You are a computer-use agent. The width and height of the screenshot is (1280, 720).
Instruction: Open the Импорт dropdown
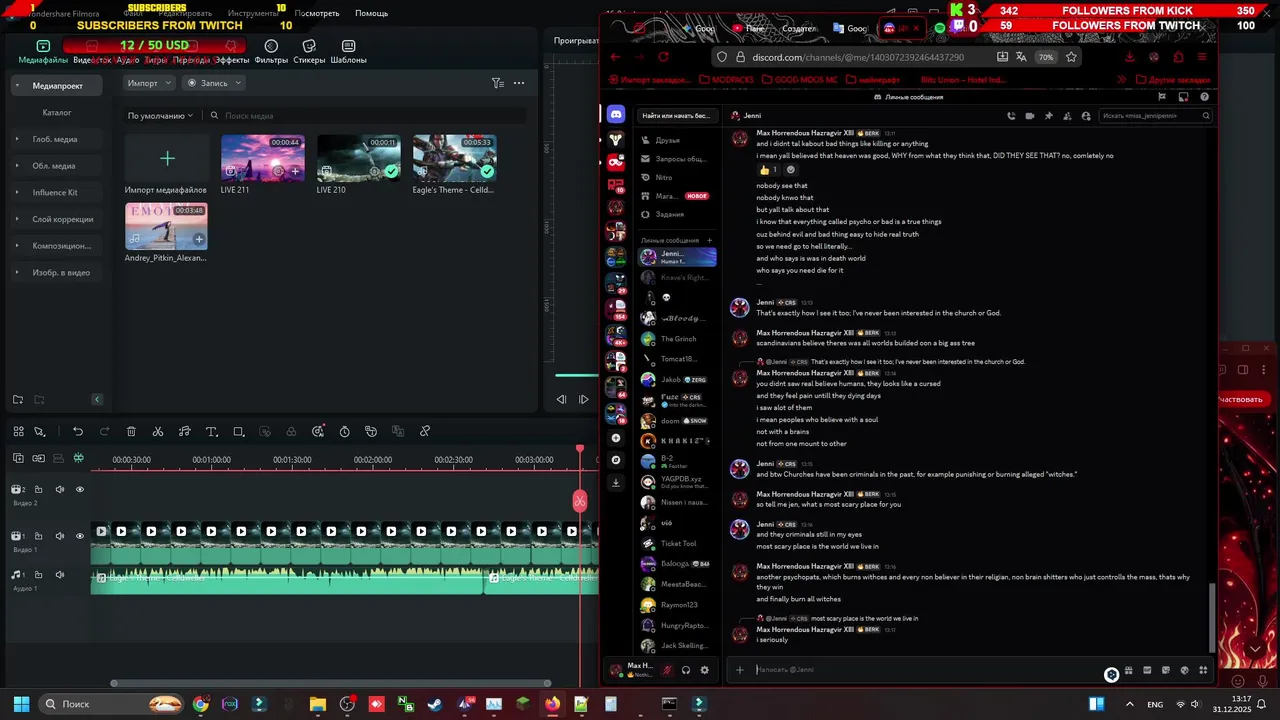(150, 83)
